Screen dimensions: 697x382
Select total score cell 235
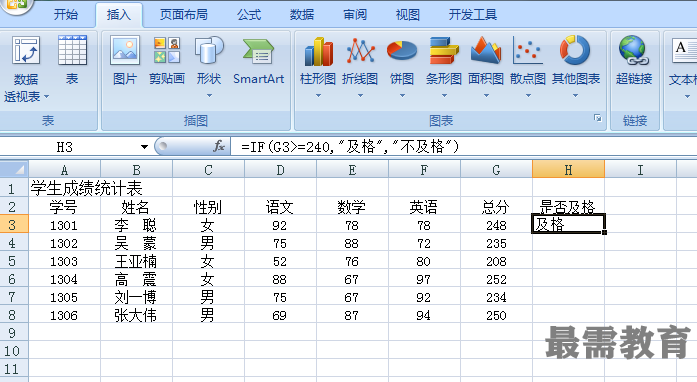tap(496, 243)
